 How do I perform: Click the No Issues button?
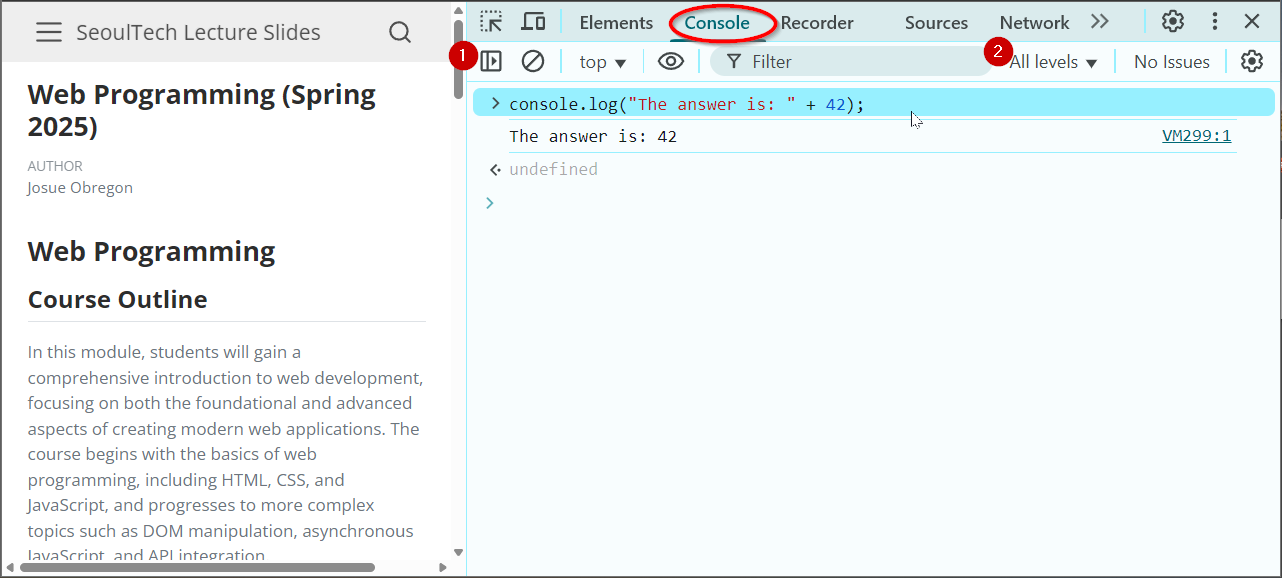(1171, 62)
